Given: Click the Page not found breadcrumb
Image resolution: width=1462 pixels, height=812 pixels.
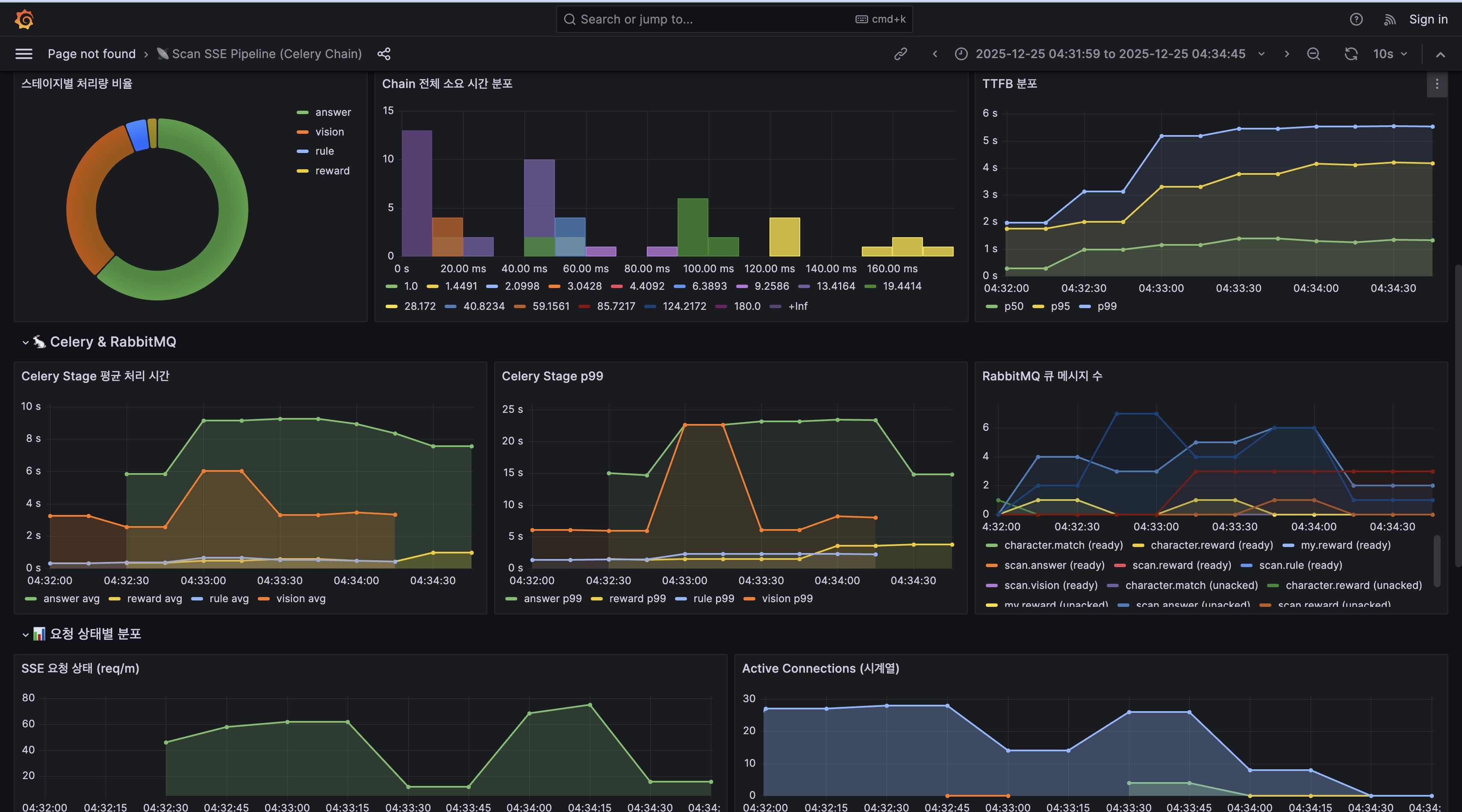Looking at the screenshot, I should (x=91, y=54).
